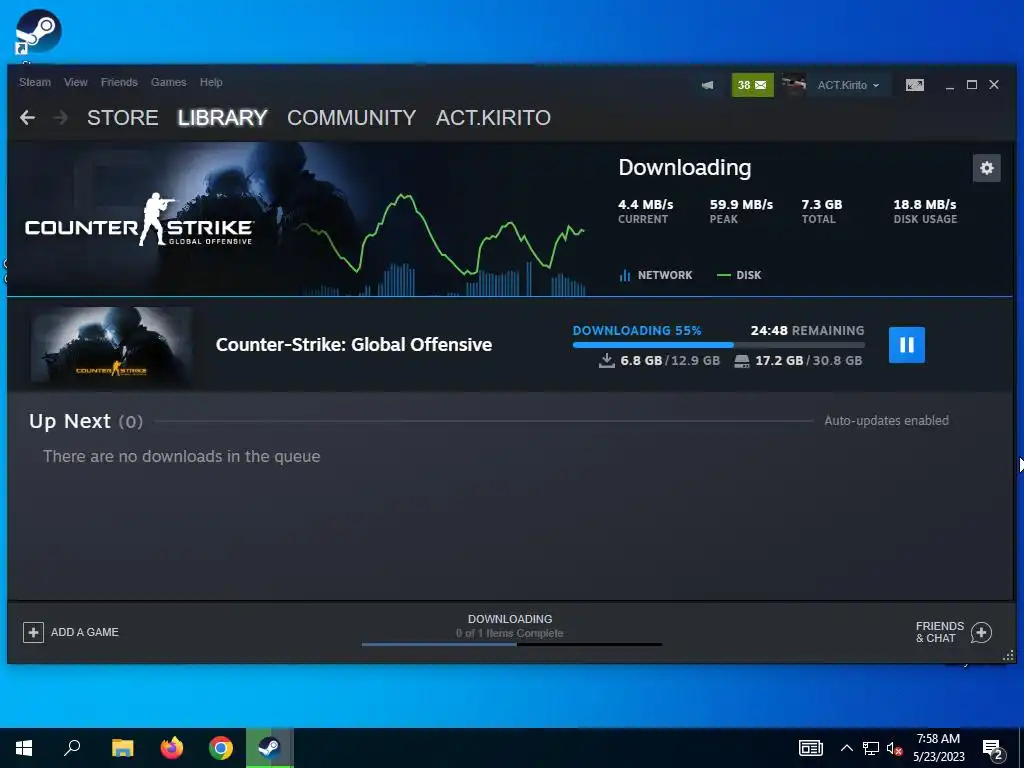Viewport: 1024px width, 768px height.
Task: Minimize the Steam window
Action: click(950, 86)
